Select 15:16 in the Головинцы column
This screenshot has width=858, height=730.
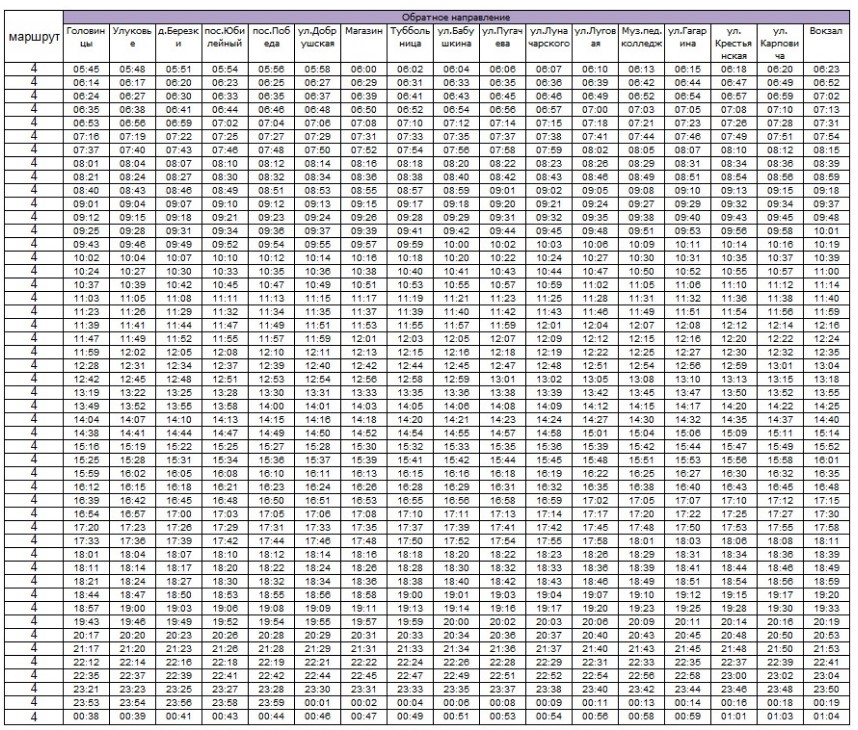[86, 447]
